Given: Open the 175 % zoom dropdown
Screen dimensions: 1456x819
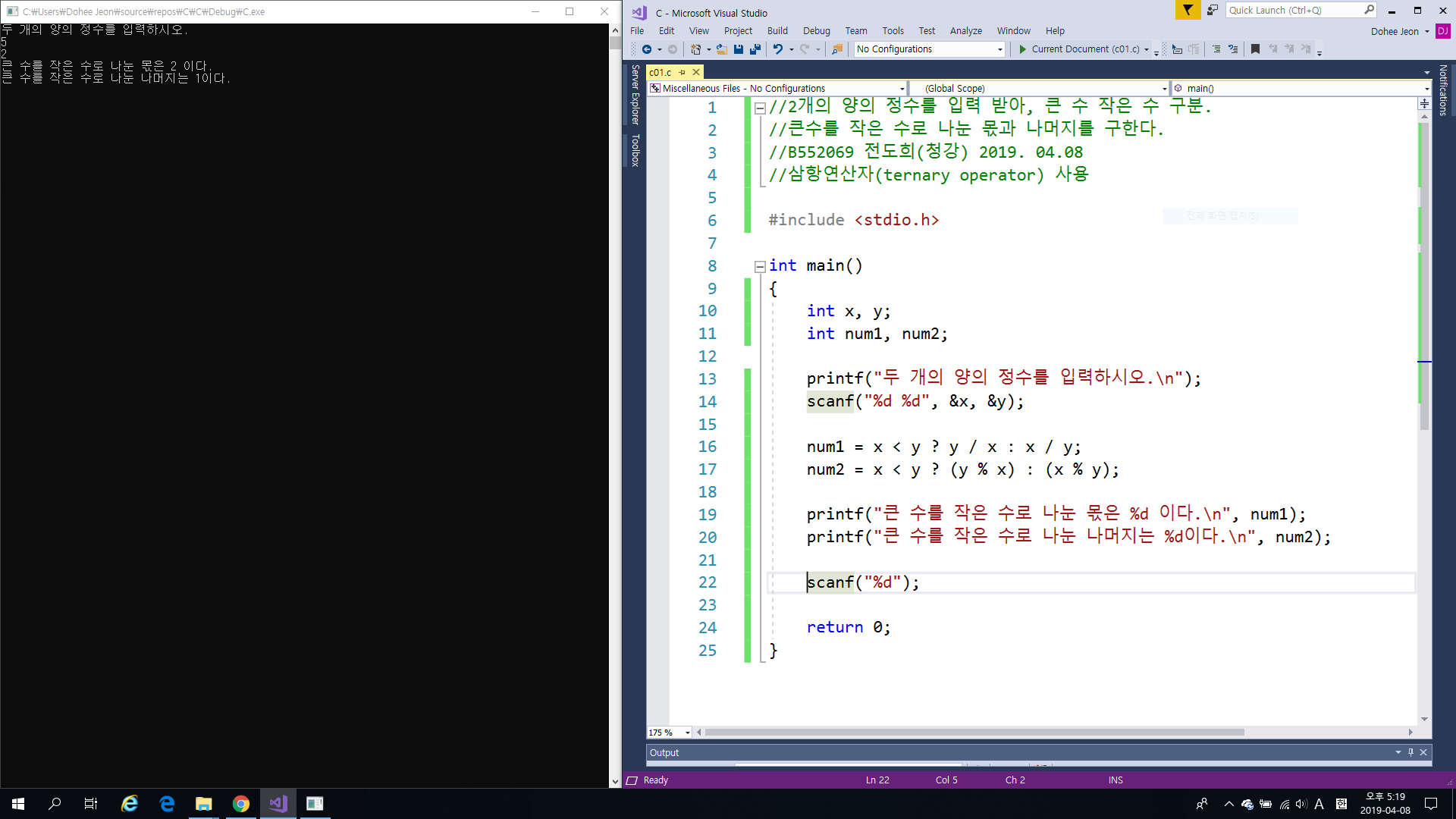Looking at the screenshot, I should pyautogui.click(x=687, y=733).
